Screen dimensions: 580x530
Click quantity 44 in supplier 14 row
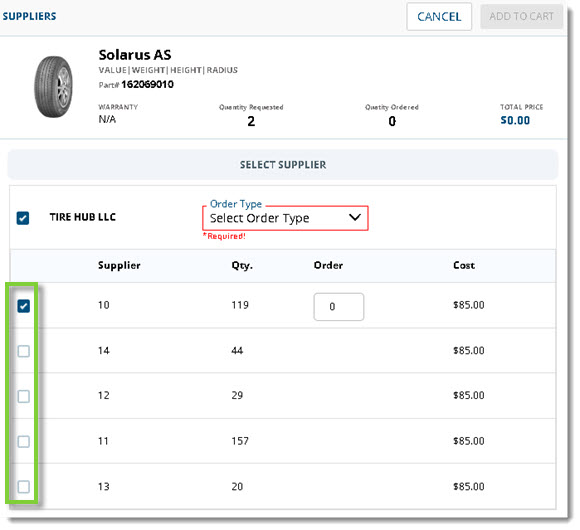[237, 350]
